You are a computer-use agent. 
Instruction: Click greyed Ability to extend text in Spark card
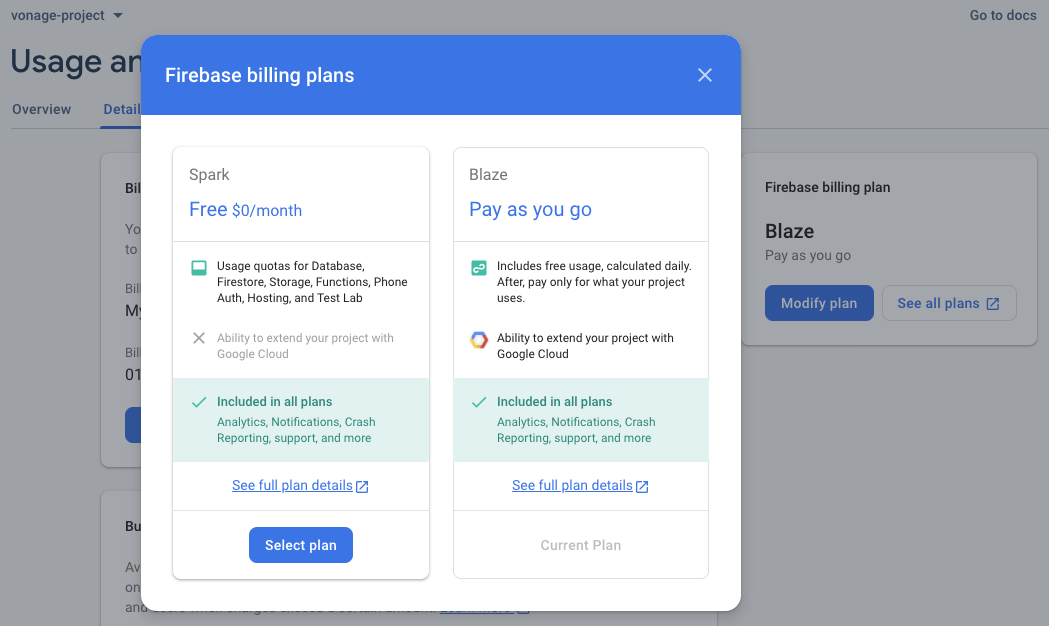click(305, 346)
